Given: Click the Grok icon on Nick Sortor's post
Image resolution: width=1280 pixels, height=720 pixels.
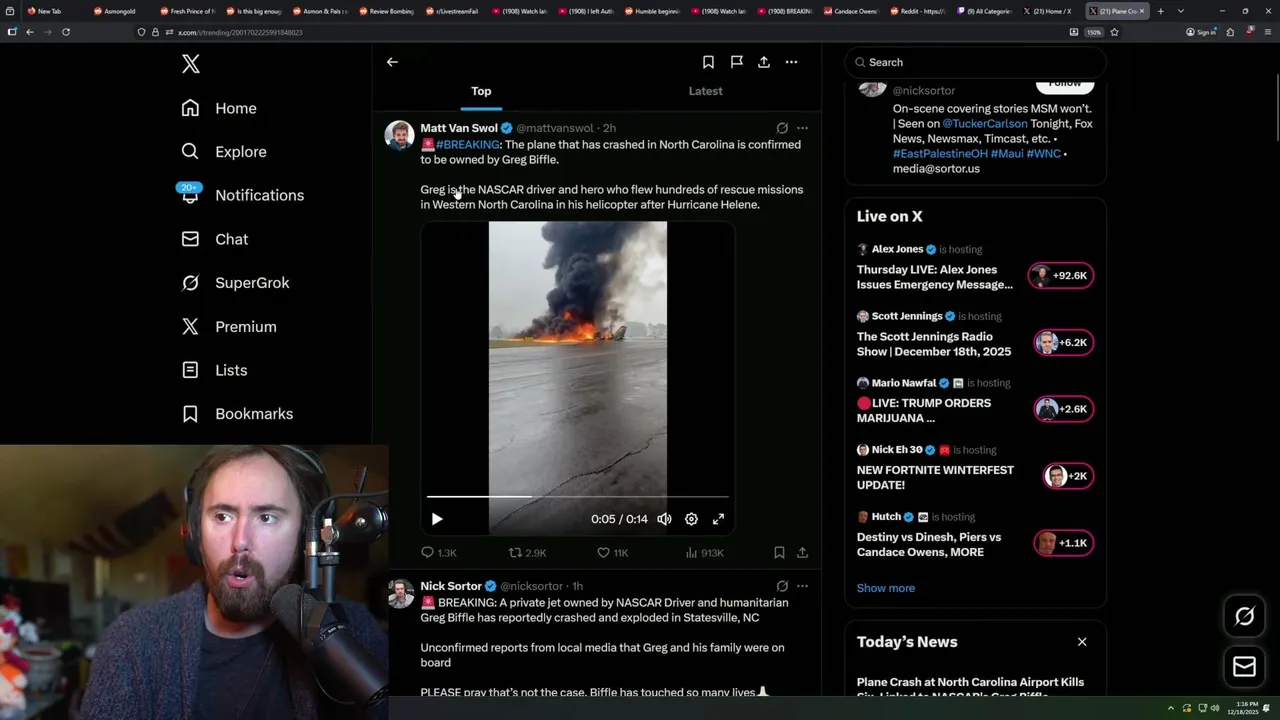Looking at the screenshot, I should pos(782,586).
